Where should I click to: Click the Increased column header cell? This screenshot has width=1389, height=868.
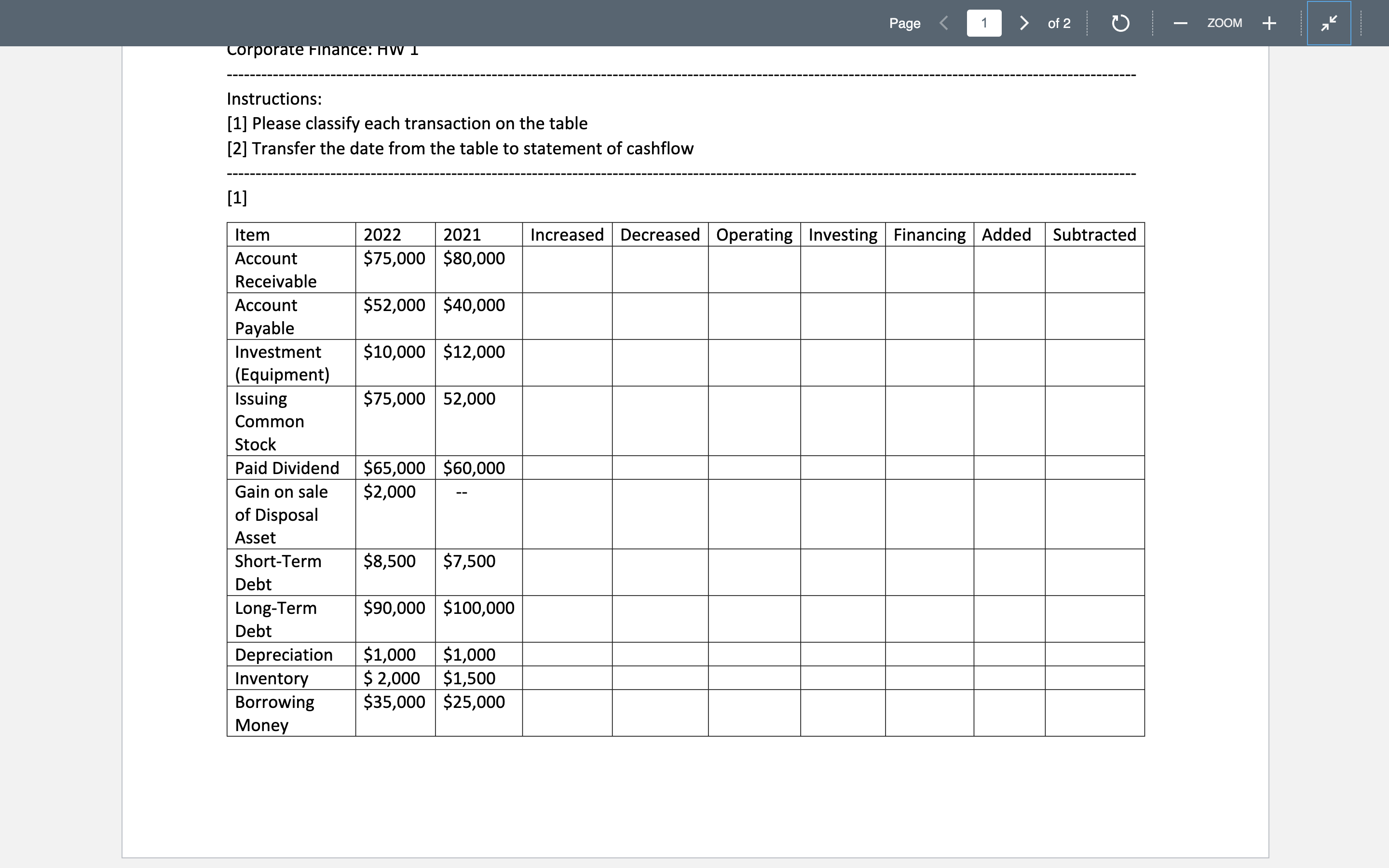[567, 235]
